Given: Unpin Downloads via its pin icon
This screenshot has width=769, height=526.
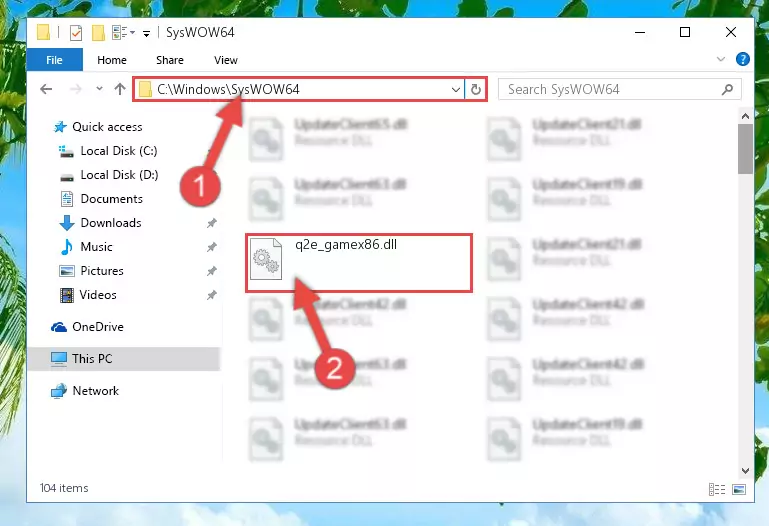Looking at the screenshot, I should (211, 223).
